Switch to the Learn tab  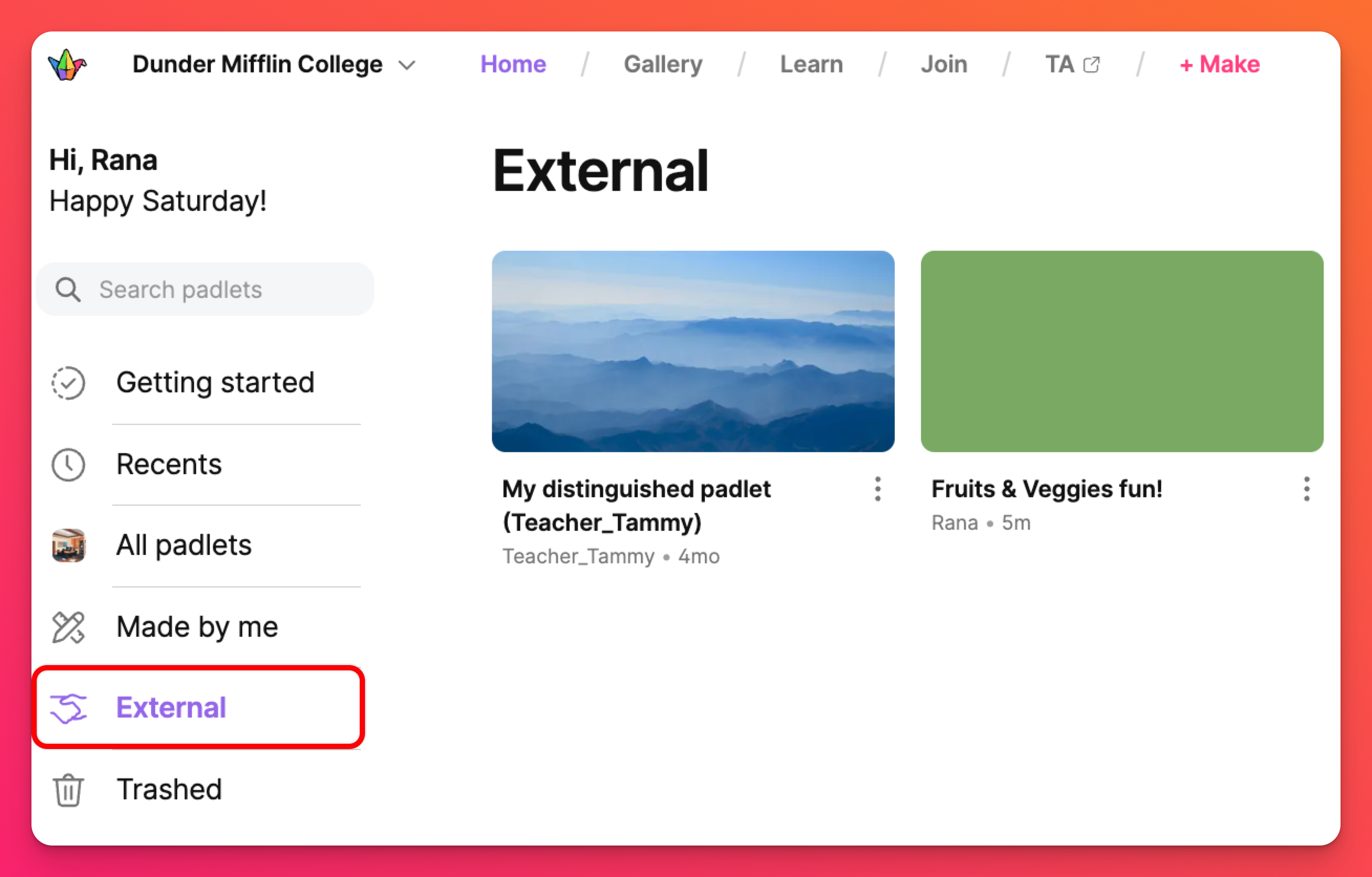[x=811, y=65]
